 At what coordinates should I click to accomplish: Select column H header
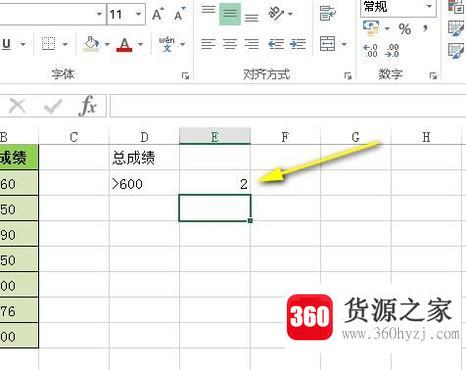click(426, 137)
